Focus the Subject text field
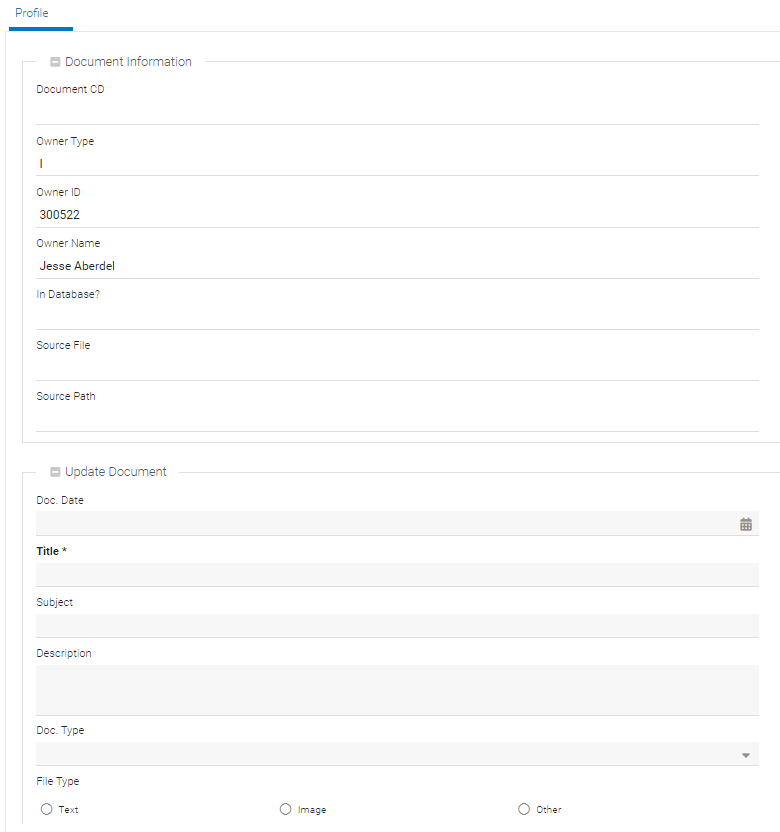The image size is (780, 832). pyautogui.click(x=397, y=626)
